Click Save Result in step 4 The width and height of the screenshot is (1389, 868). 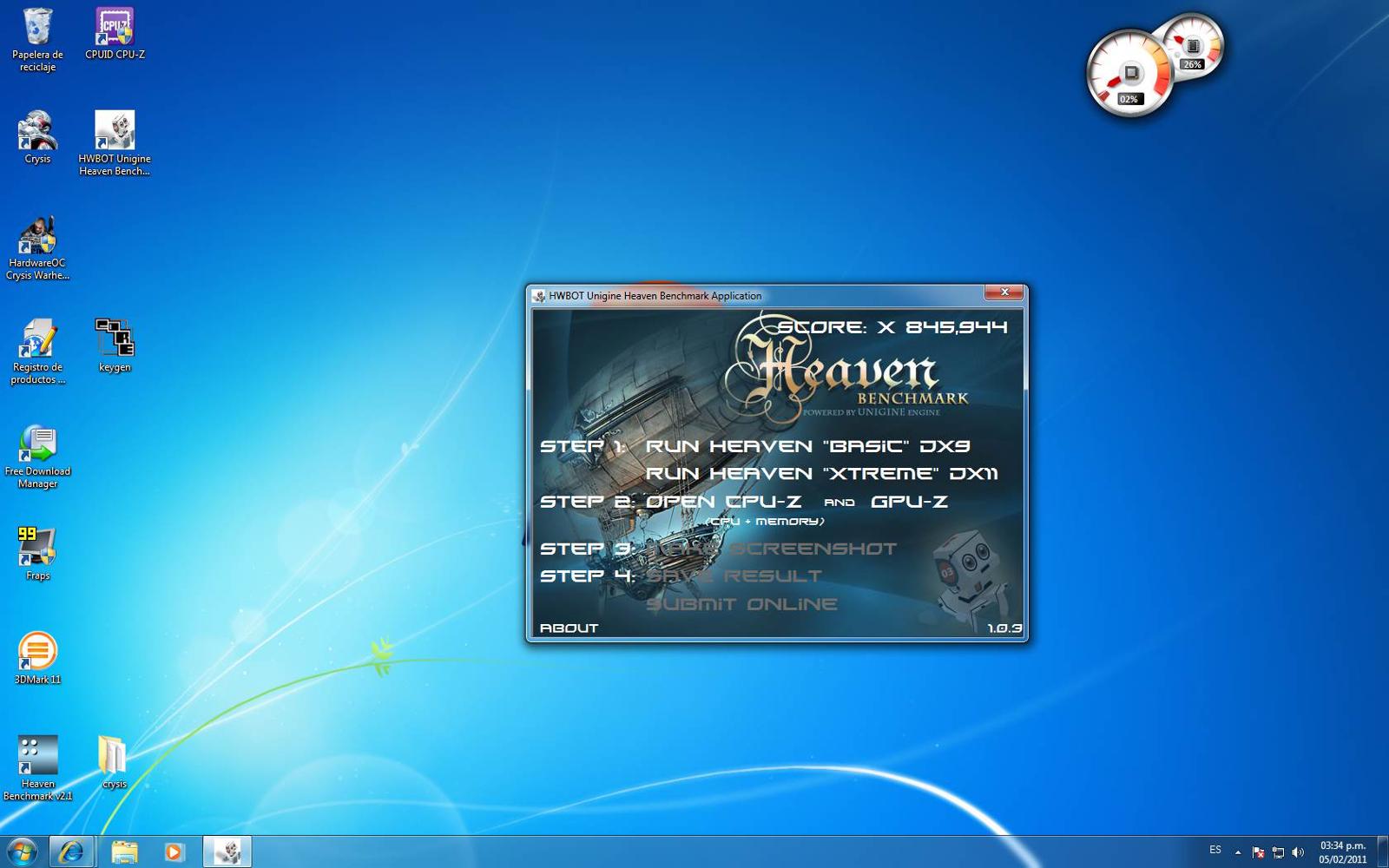(734, 576)
